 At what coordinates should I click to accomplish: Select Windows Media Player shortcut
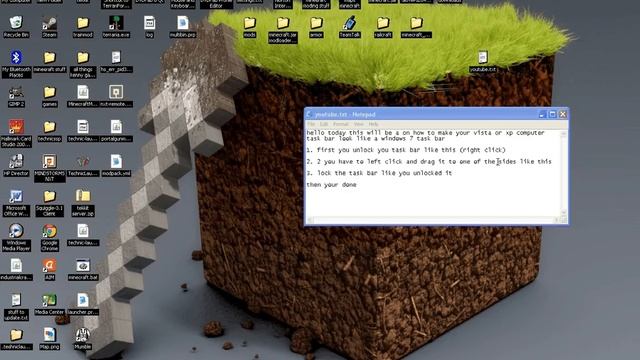click(16, 238)
